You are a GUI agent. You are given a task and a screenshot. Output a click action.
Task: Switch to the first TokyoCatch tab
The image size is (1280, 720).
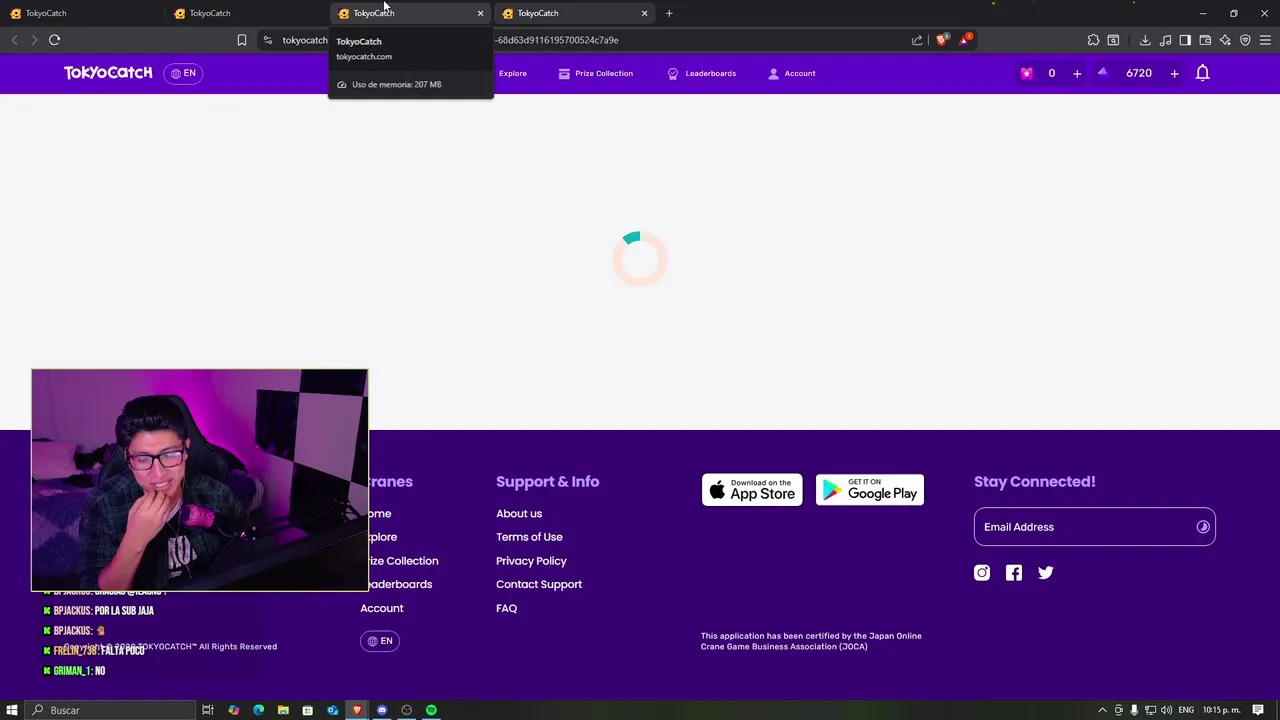(x=82, y=13)
